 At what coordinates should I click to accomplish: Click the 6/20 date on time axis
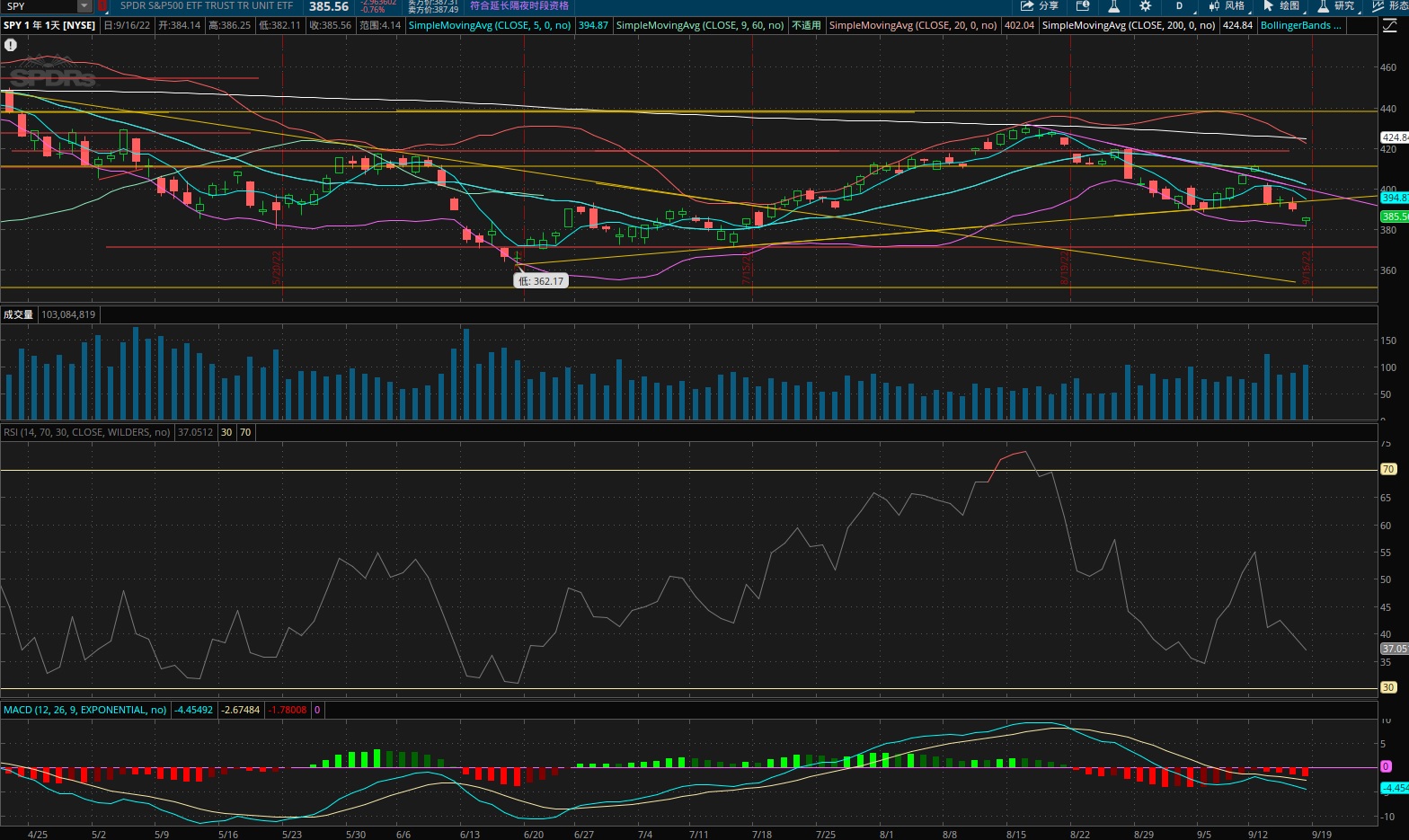[x=533, y=834]
